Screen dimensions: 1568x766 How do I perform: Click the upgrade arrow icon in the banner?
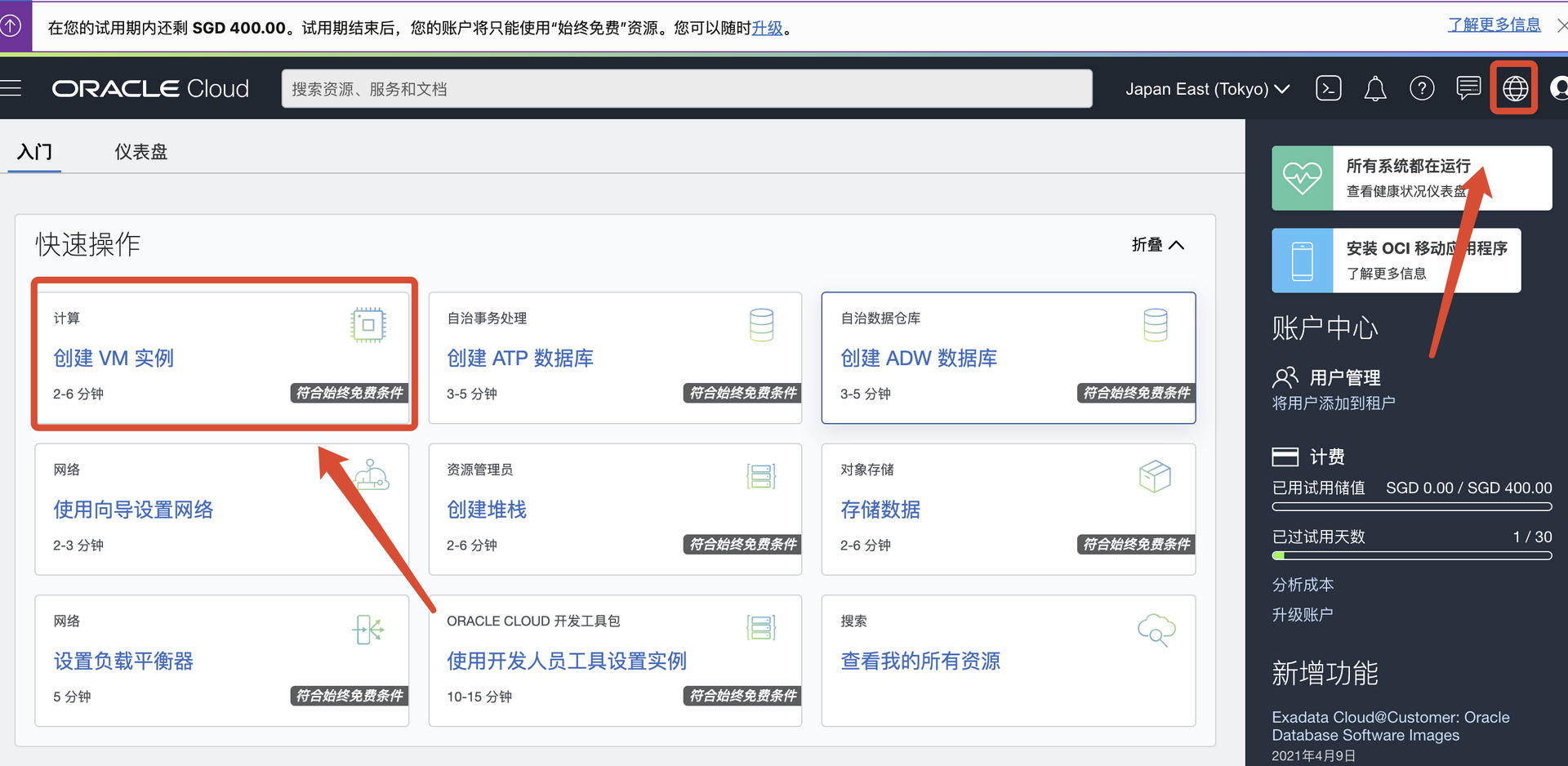tap(11, 26)
